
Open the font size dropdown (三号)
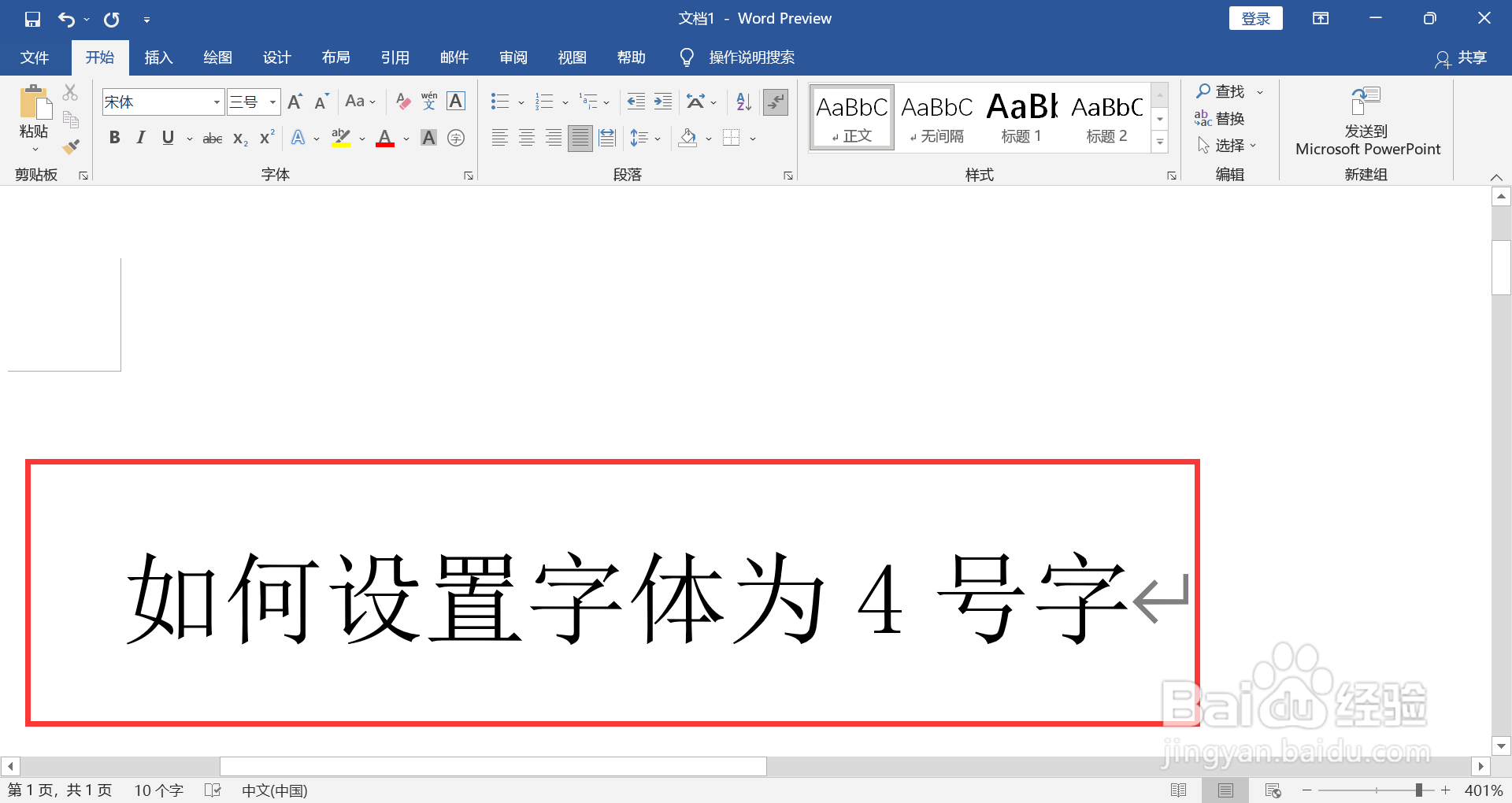[272, 102]
